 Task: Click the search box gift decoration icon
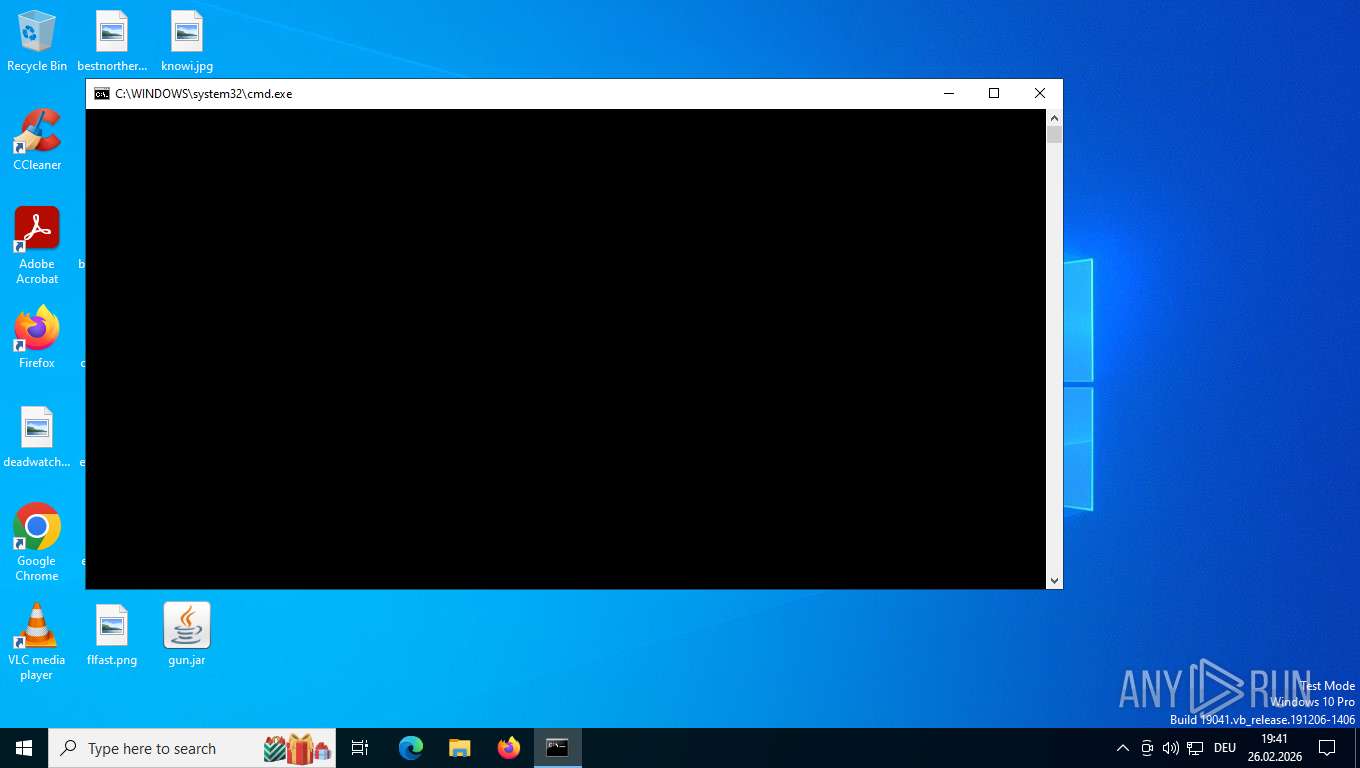point(297,748)
